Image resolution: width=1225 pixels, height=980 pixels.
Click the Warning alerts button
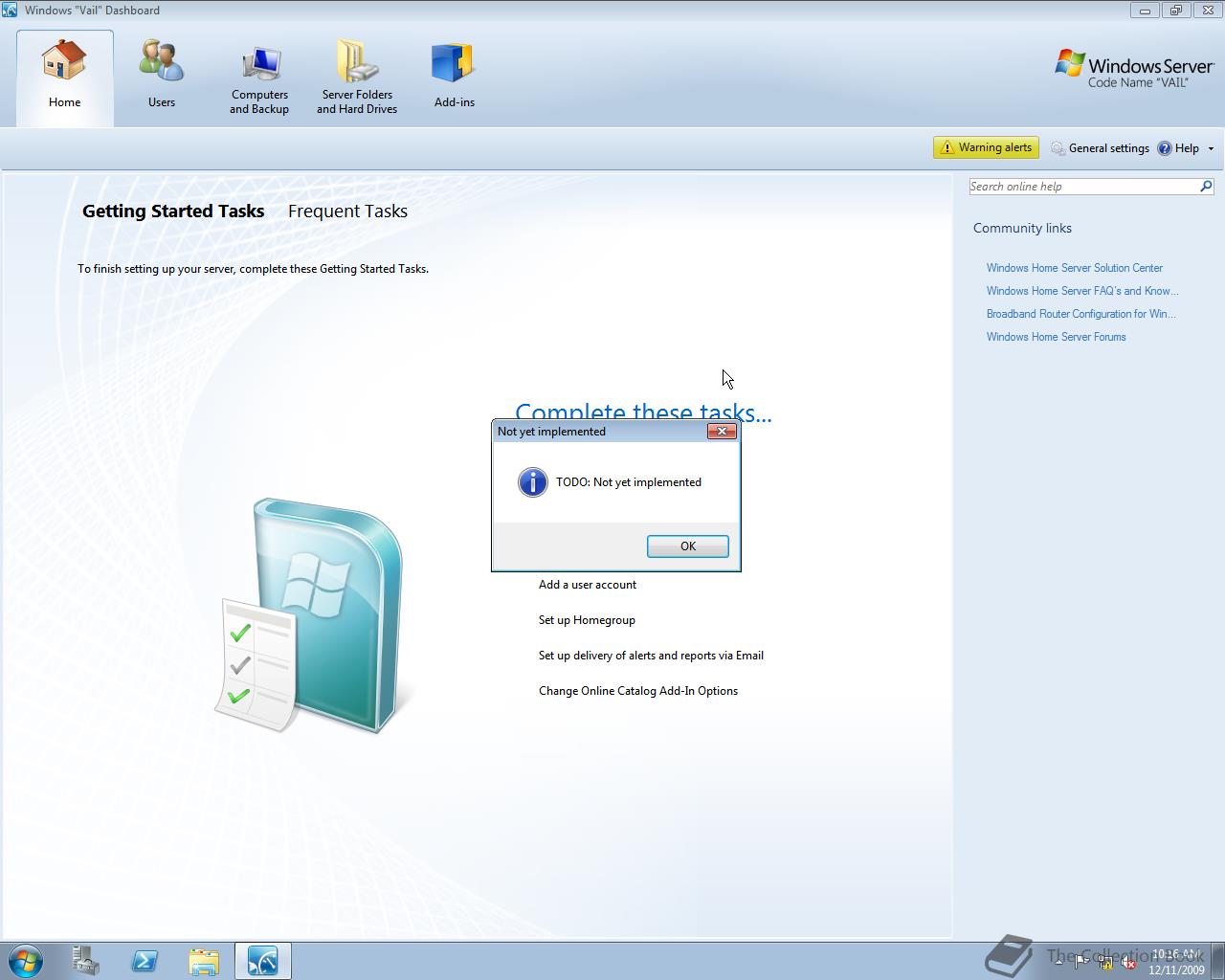(x=986, y=147)
